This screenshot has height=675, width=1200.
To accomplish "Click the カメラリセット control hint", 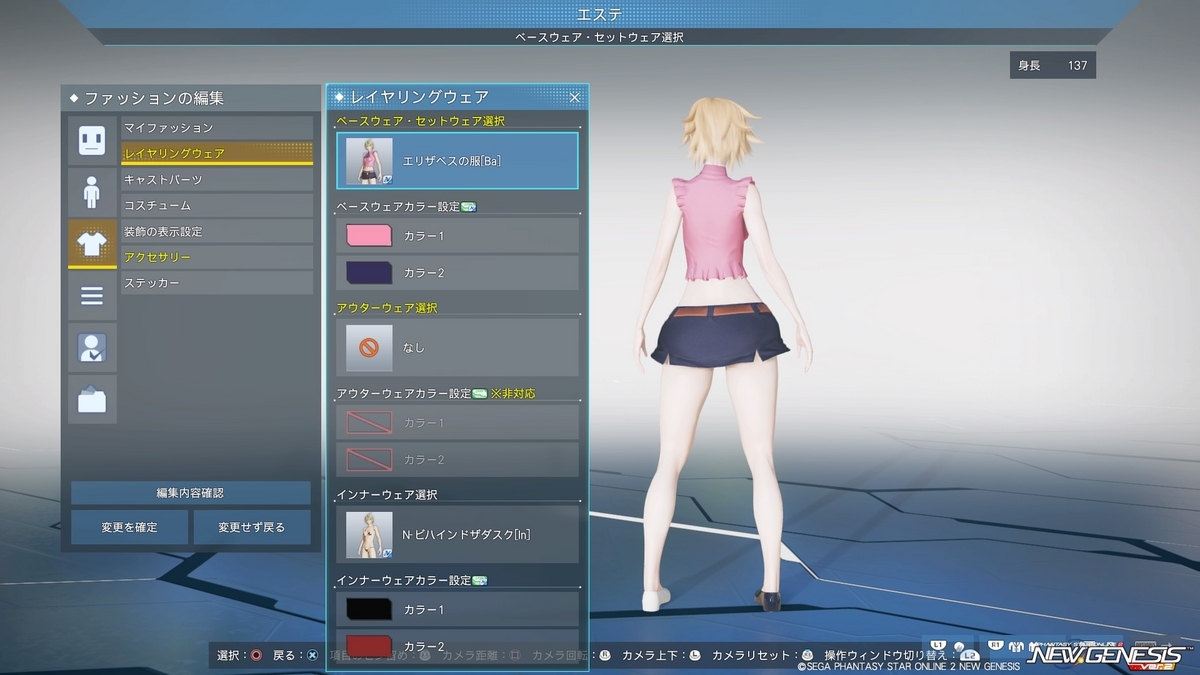I will click(x=761, y=656).
